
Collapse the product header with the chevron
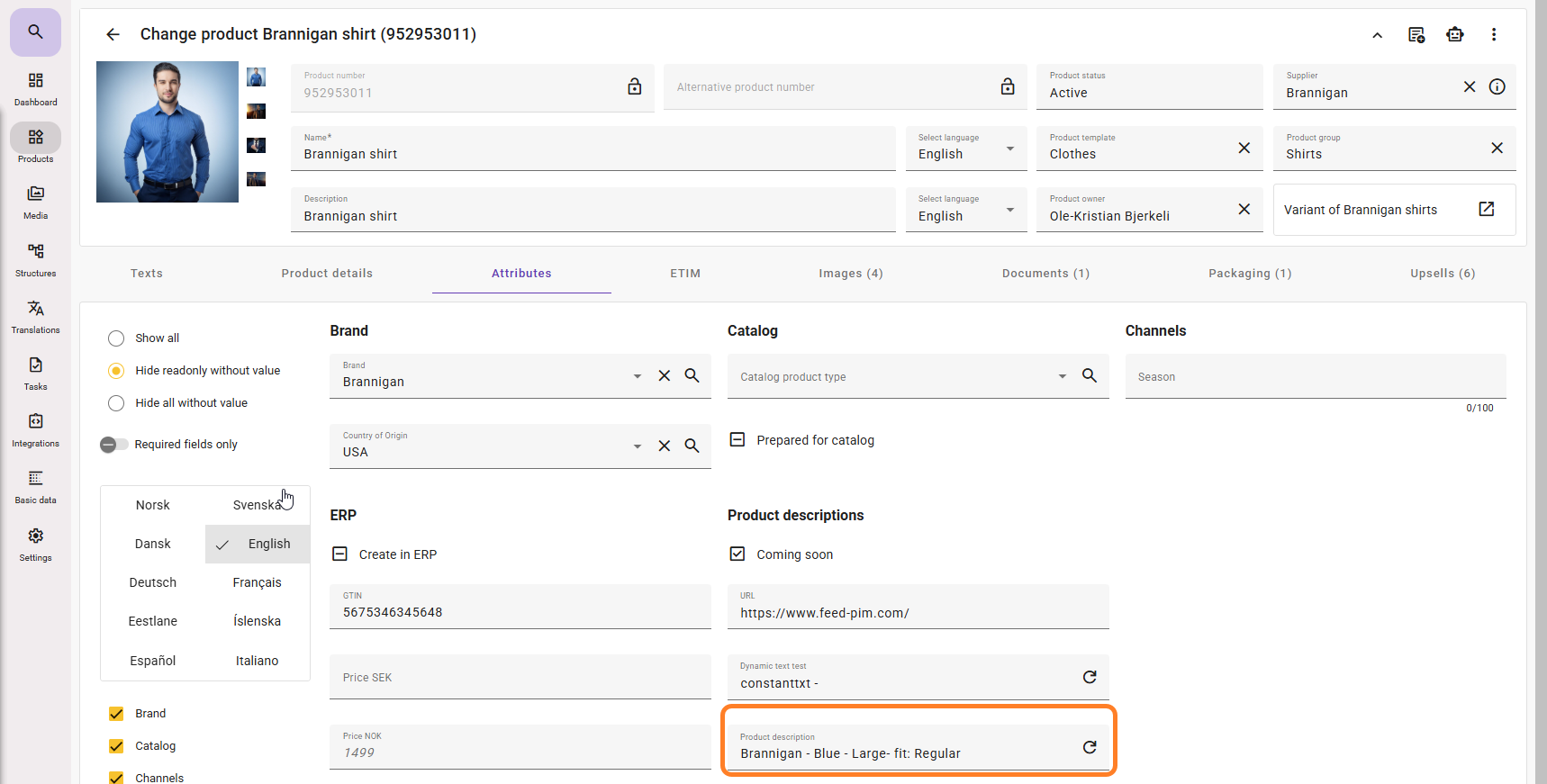(1377, 35)
